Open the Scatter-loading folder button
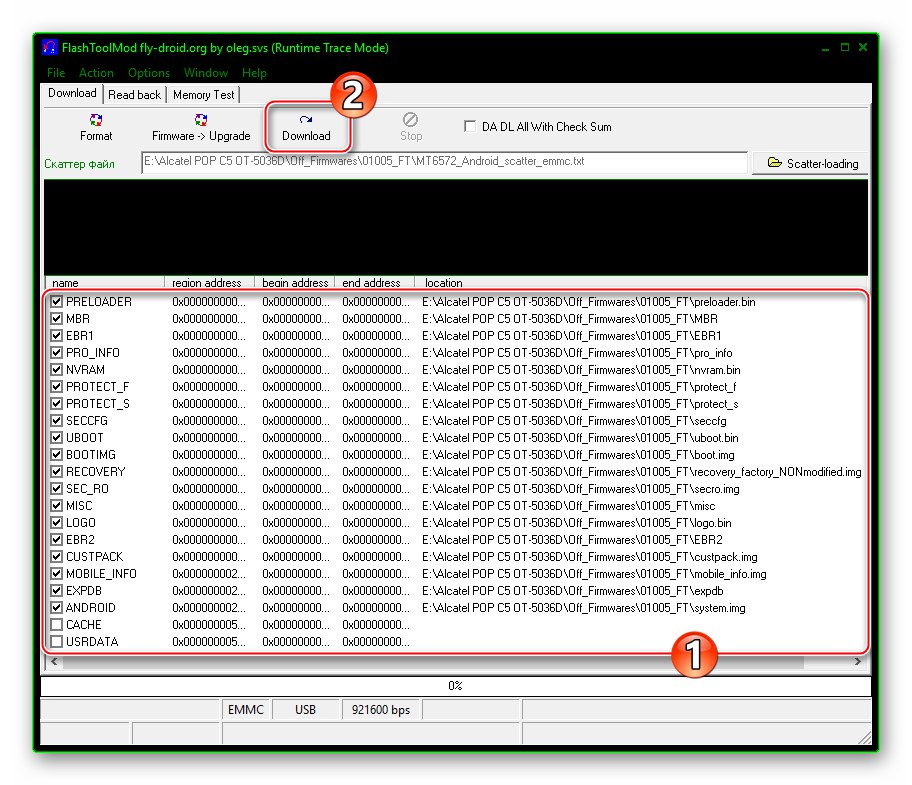The width and height of the screenshot is (912, 785). [x=811, y=163]
